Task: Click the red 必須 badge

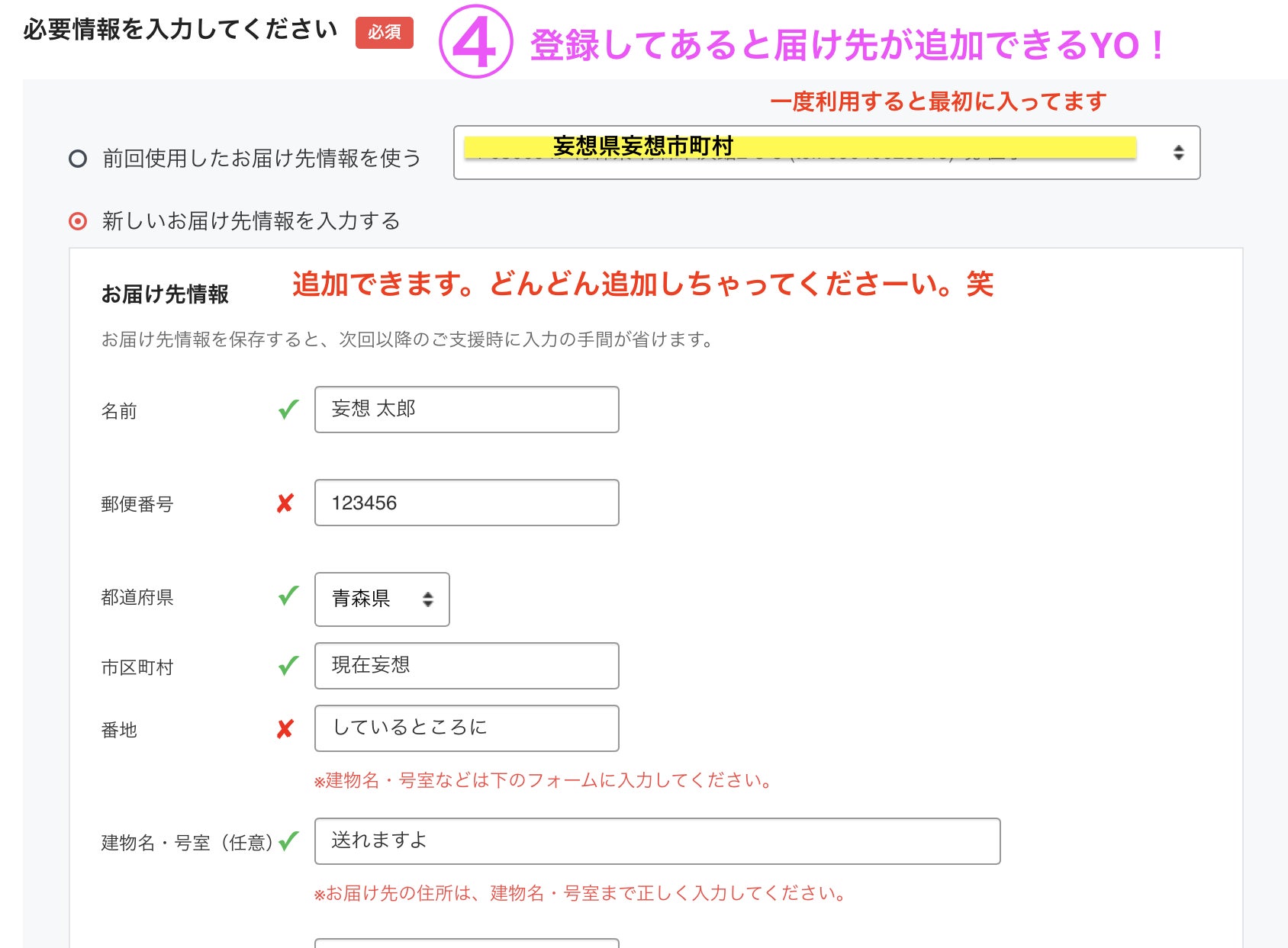Action: coord(384,32)
